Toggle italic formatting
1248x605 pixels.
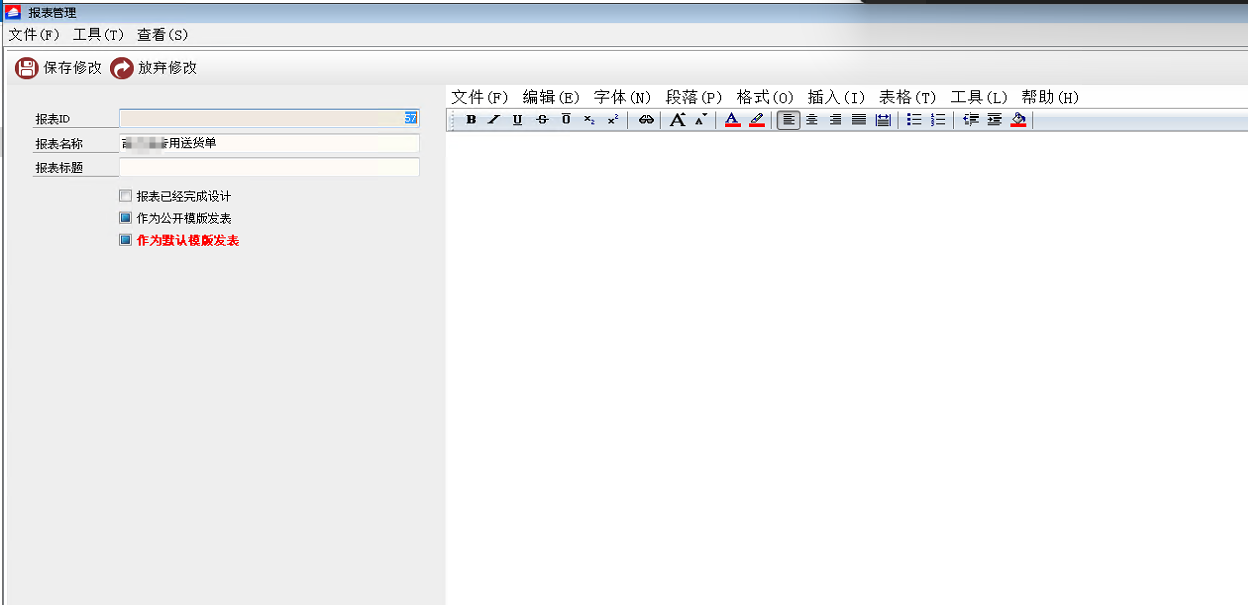click(494, 120)
